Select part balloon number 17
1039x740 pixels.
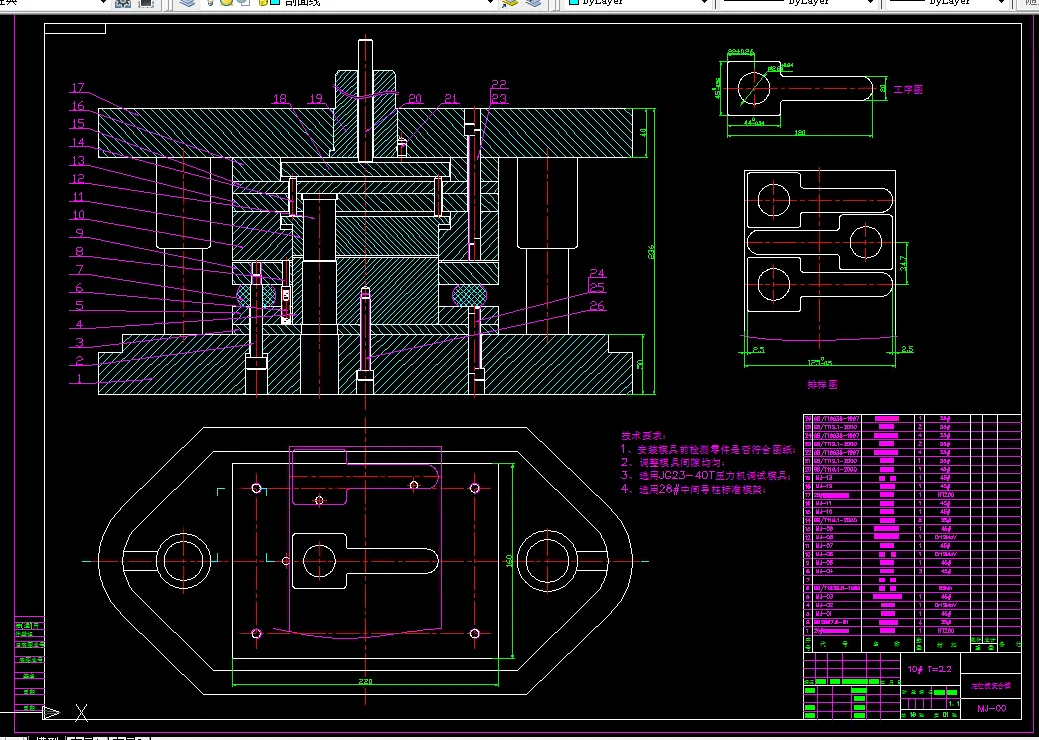point(78,87)
